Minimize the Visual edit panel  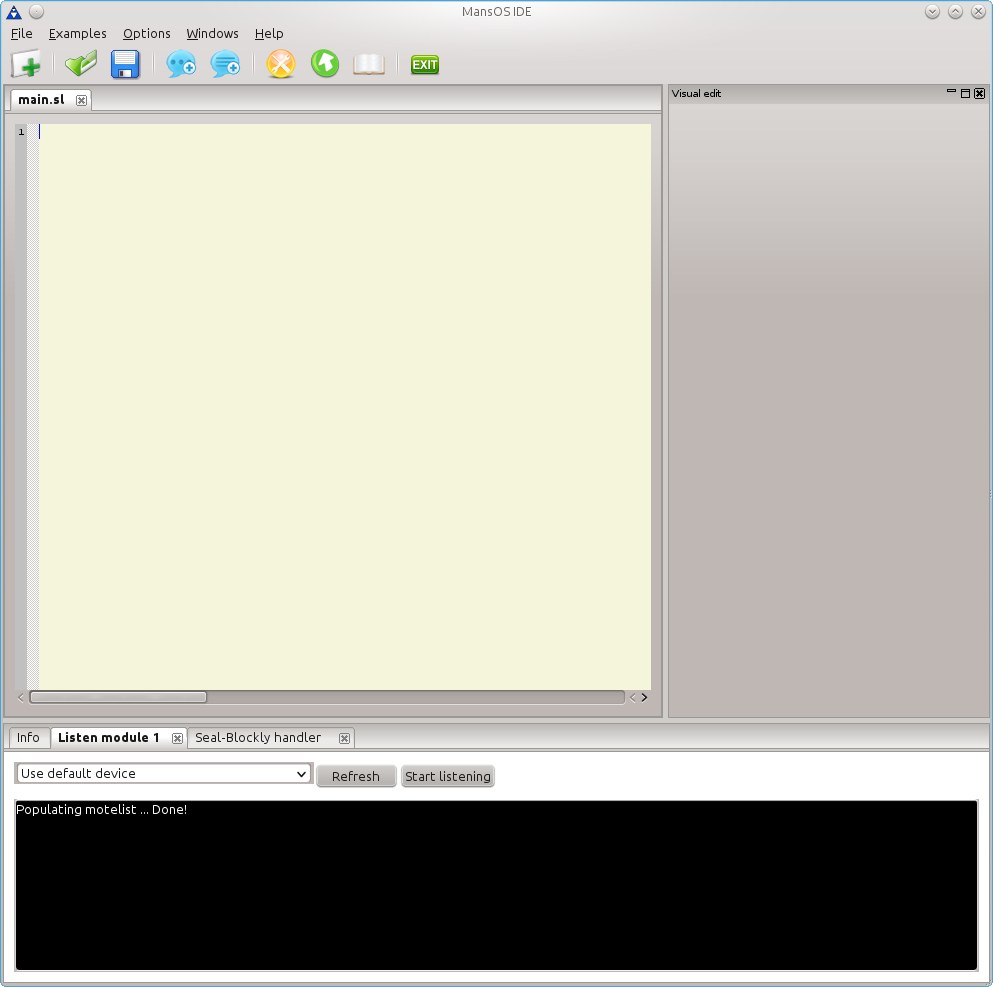click(x=951, y=93)
